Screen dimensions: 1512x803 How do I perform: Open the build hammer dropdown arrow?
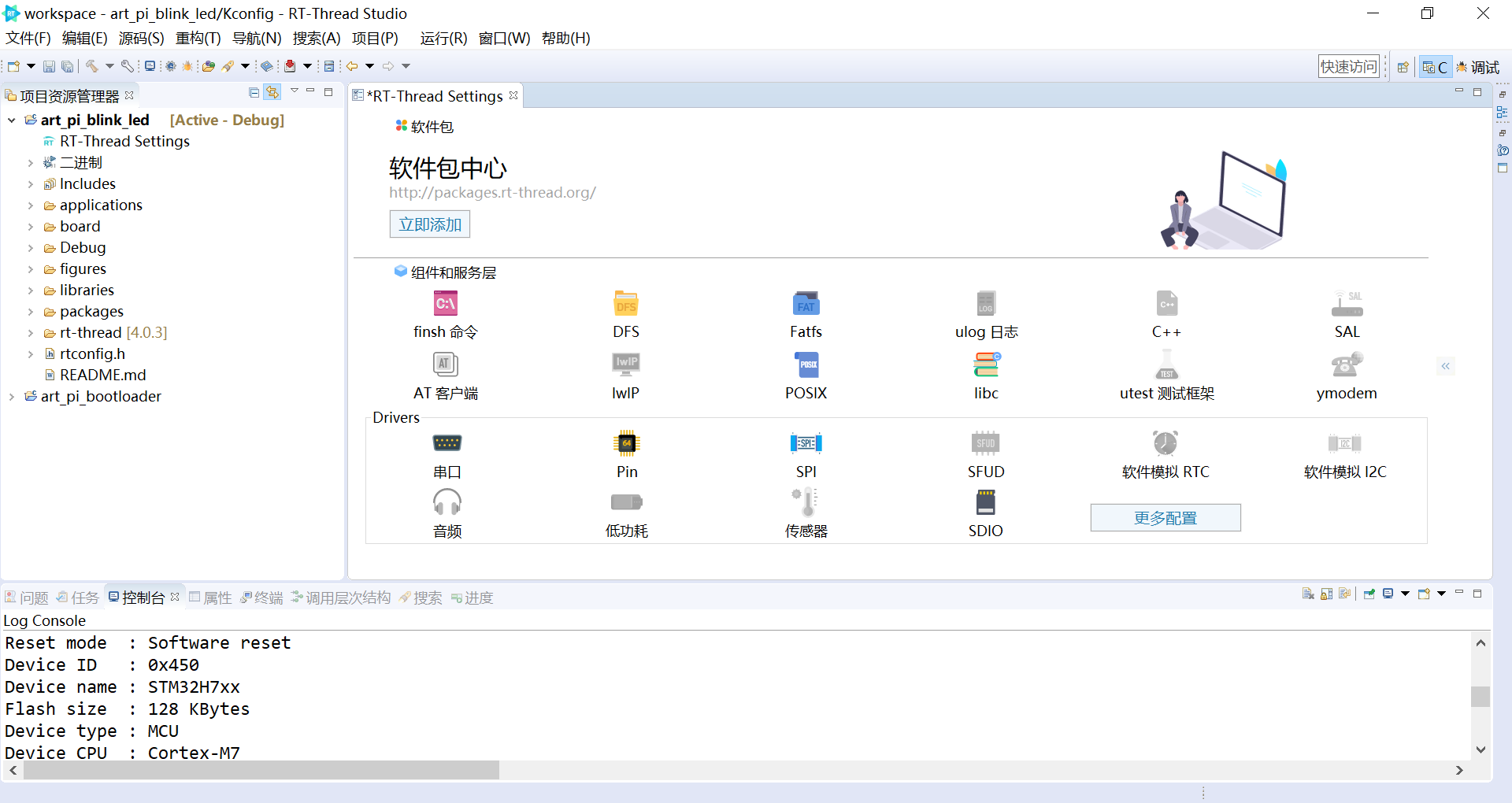(109, 67)
